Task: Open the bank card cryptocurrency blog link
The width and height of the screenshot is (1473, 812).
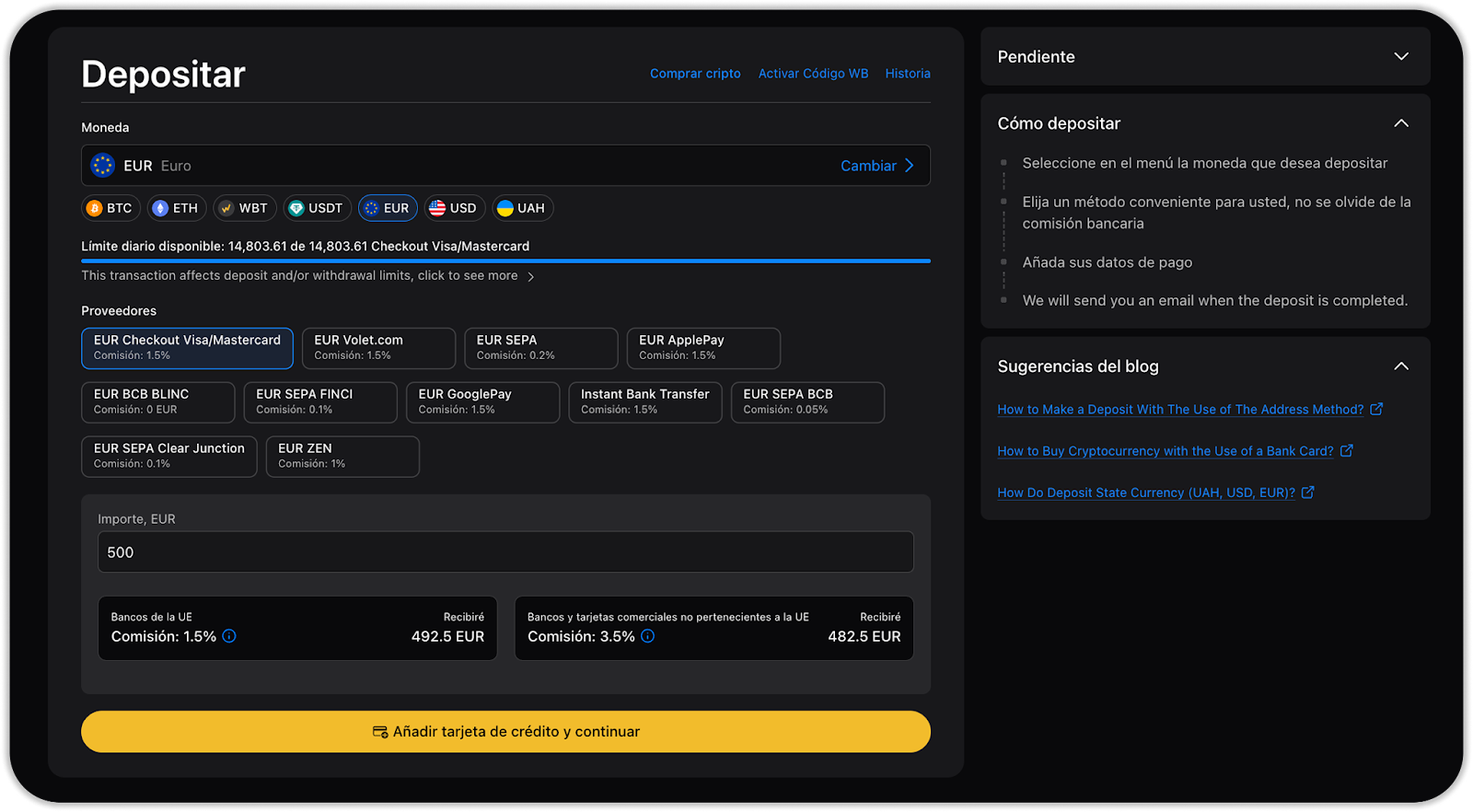Action: pos(1165,451)
